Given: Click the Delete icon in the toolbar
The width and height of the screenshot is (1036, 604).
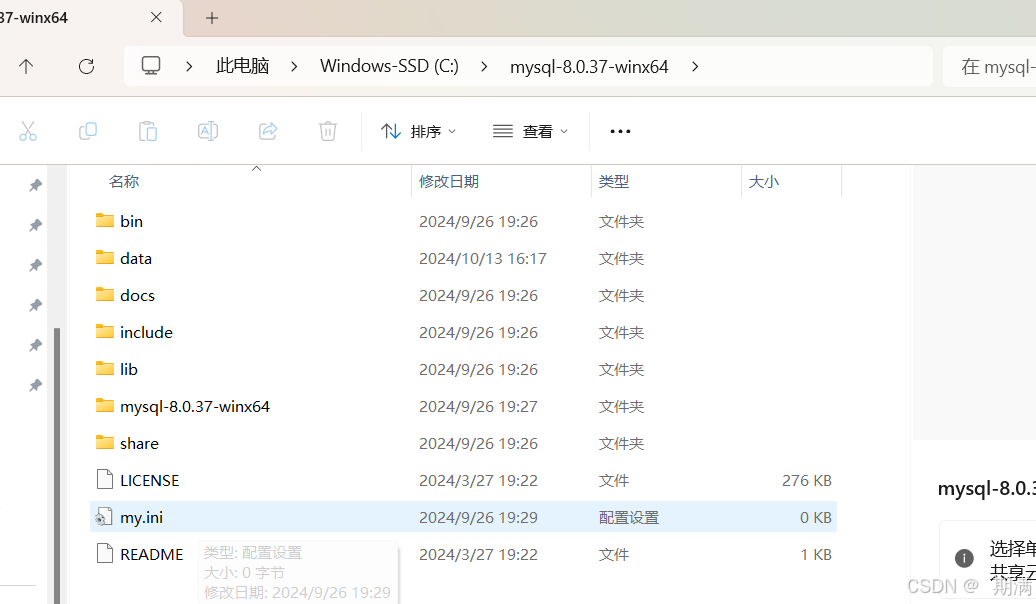Looking at the screenshot, I should (x=327, y=131).
